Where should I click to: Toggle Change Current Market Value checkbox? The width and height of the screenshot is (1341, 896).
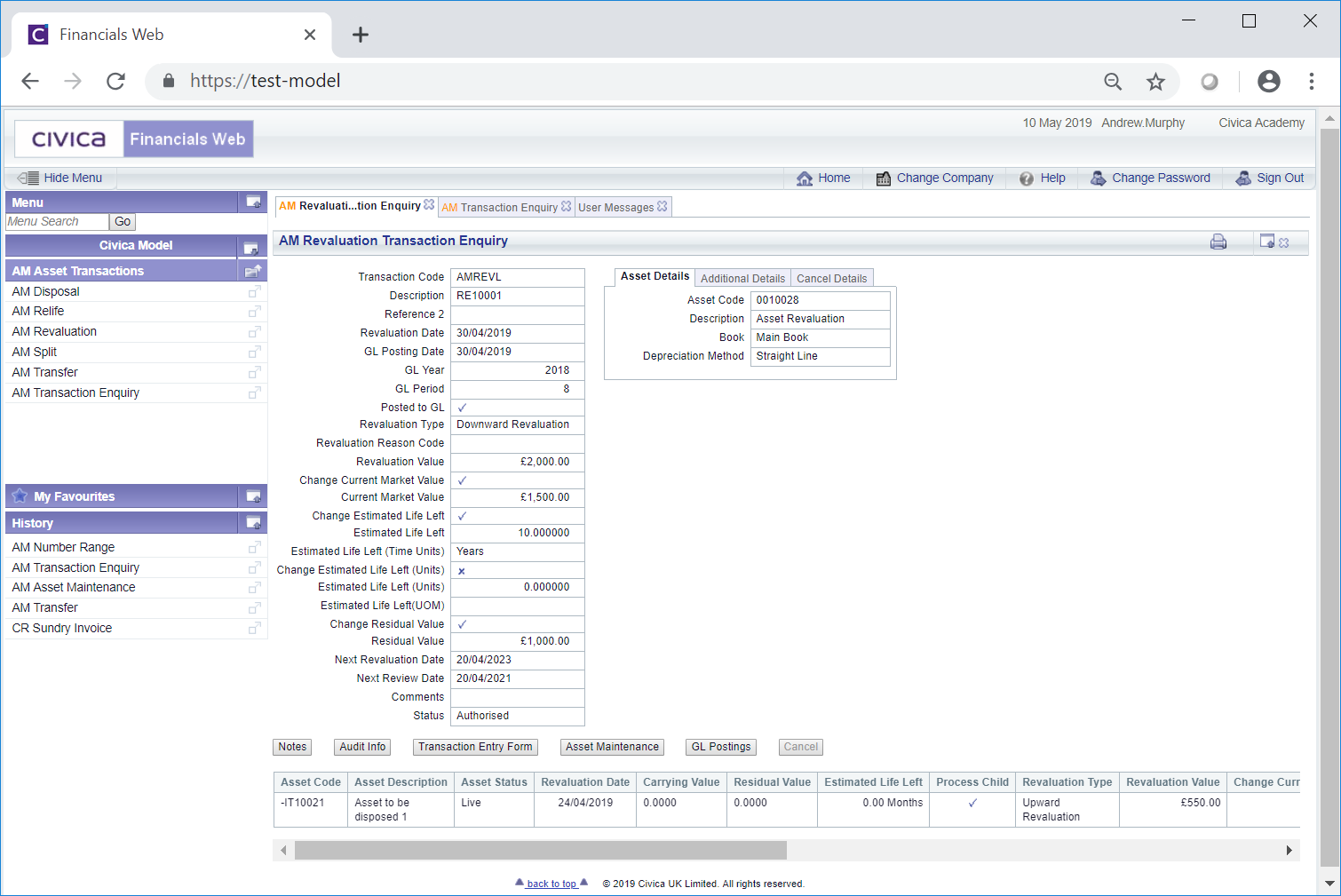tap(462, 480)
